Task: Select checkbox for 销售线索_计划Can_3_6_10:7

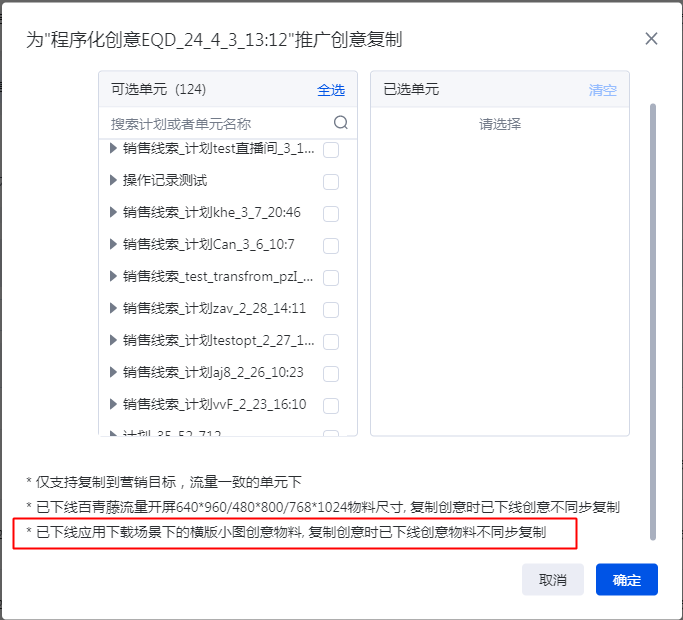Action: [x=331, y=246]
